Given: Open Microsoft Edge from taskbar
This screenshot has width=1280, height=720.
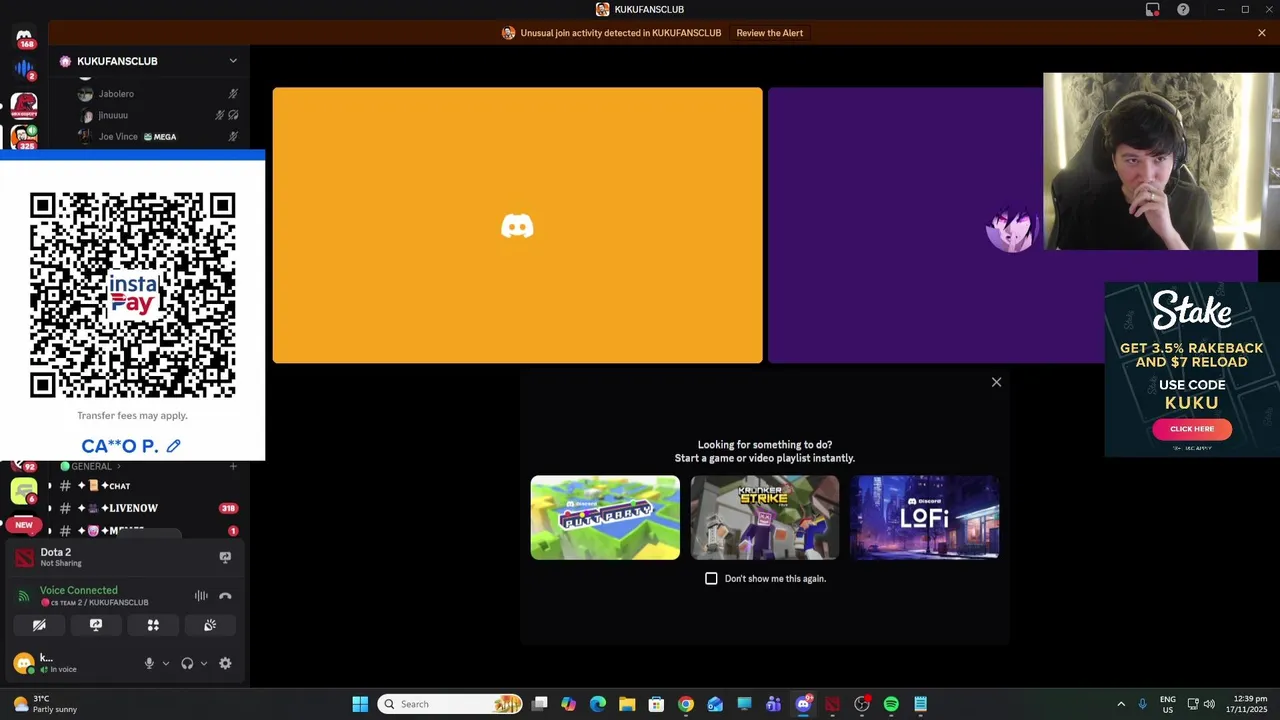Looking at the screenshot, I should click(x=598, y=704).
